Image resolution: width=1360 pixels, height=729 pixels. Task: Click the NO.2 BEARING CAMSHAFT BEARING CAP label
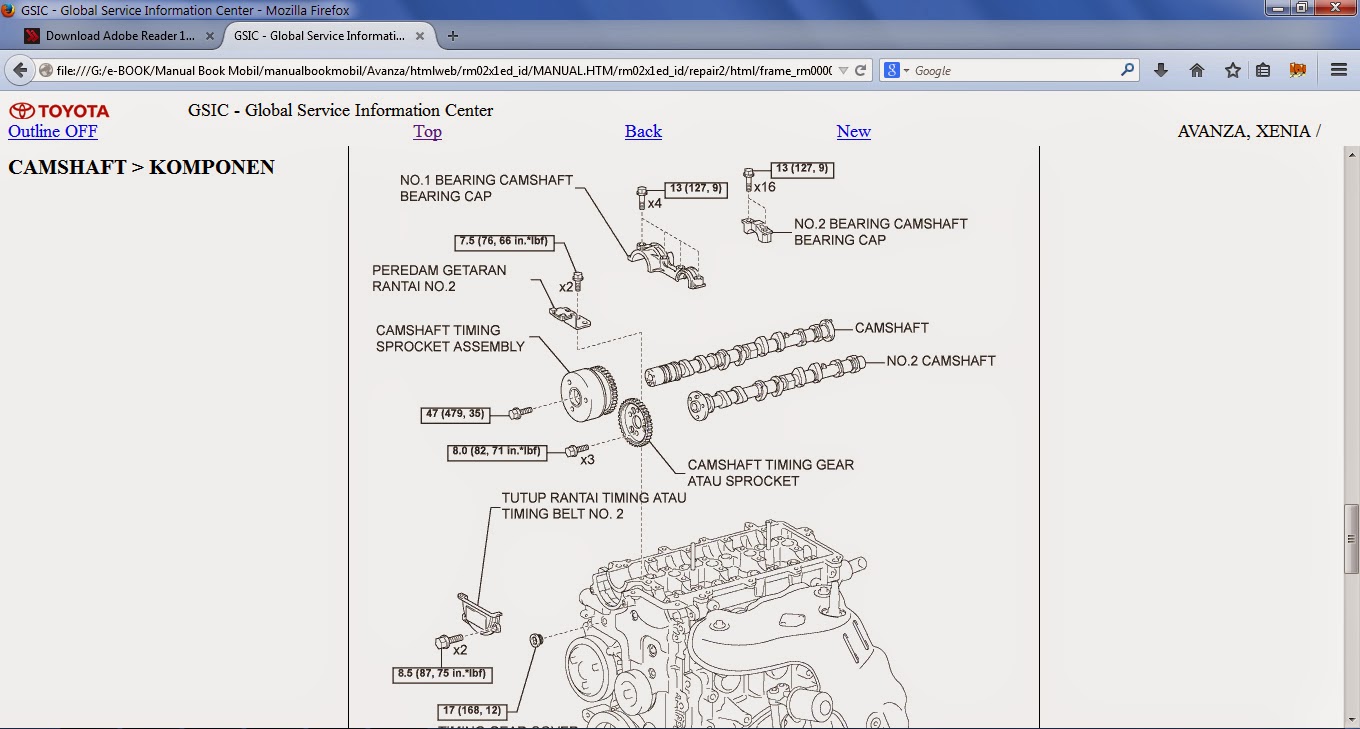[881, 232]
